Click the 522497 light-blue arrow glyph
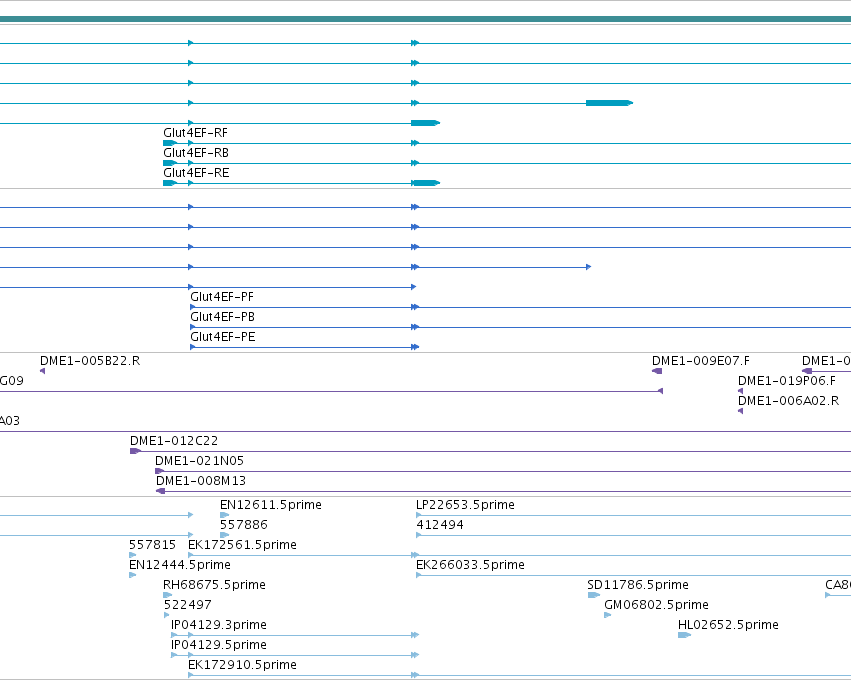Viewport: 851px width, 680px height. pyautogui.click(x=167, y=615)
